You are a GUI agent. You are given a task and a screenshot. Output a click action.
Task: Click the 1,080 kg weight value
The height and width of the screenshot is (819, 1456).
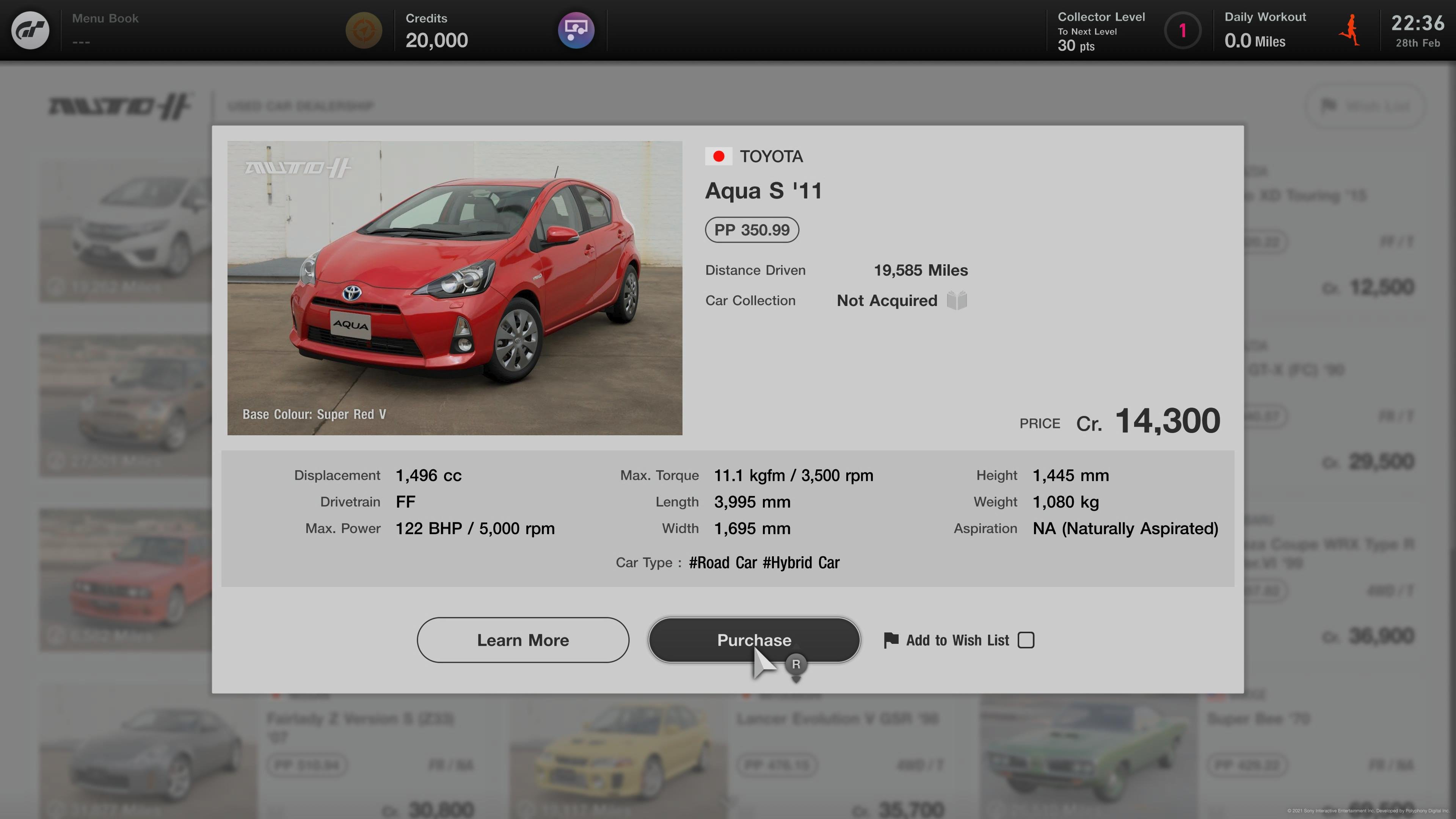click(x=1065, y=502)
